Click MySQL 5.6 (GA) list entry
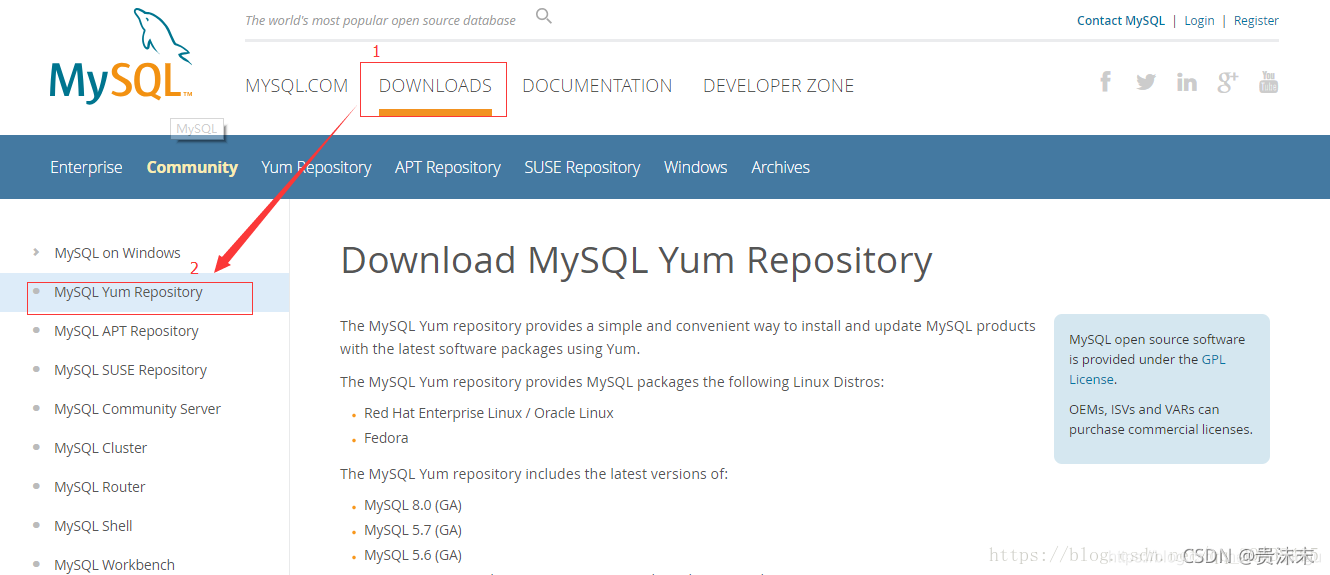 pyautogui.click(x=413, y=555)
